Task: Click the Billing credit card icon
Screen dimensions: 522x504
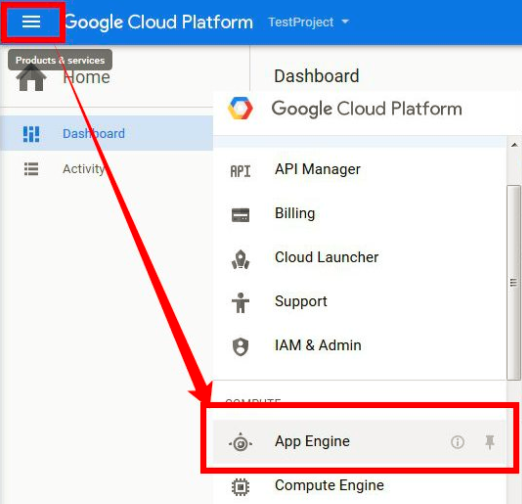Action: (240, 215)
